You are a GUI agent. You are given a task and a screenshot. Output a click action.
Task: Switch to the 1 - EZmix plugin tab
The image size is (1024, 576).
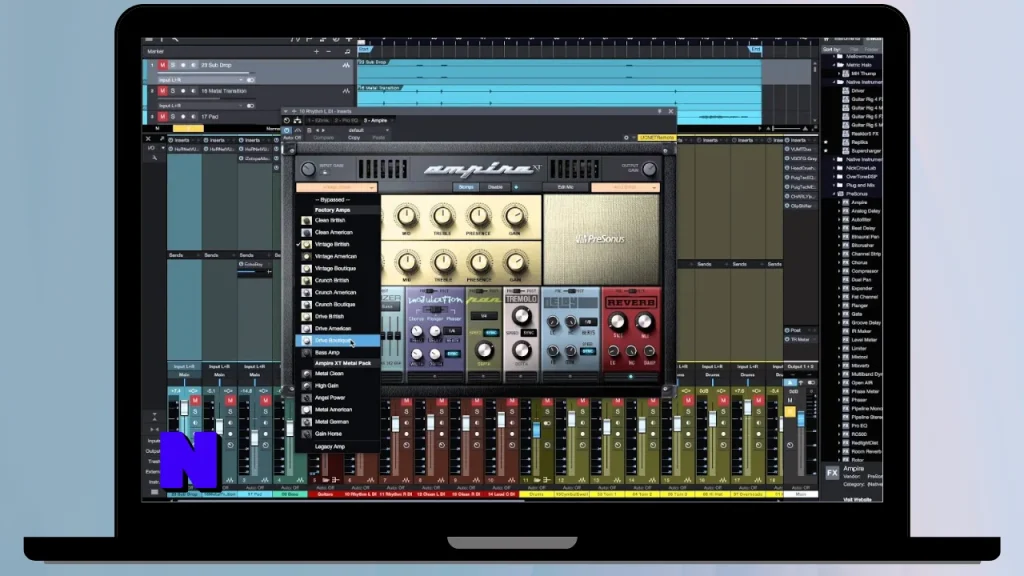pyautogui.click(x=318, y=121)
